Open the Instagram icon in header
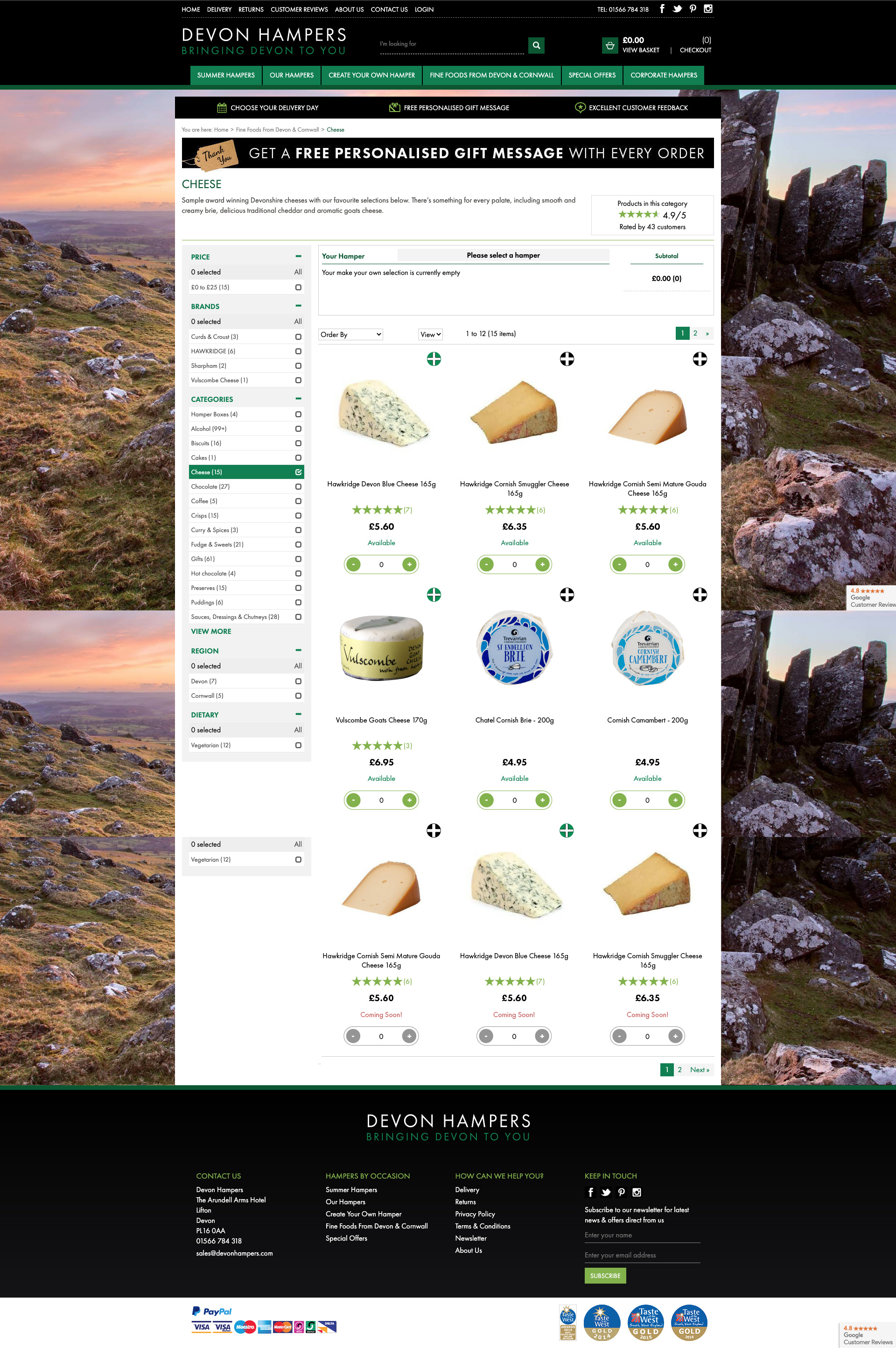Screen dimensions: 896x1348 (708, 8)
